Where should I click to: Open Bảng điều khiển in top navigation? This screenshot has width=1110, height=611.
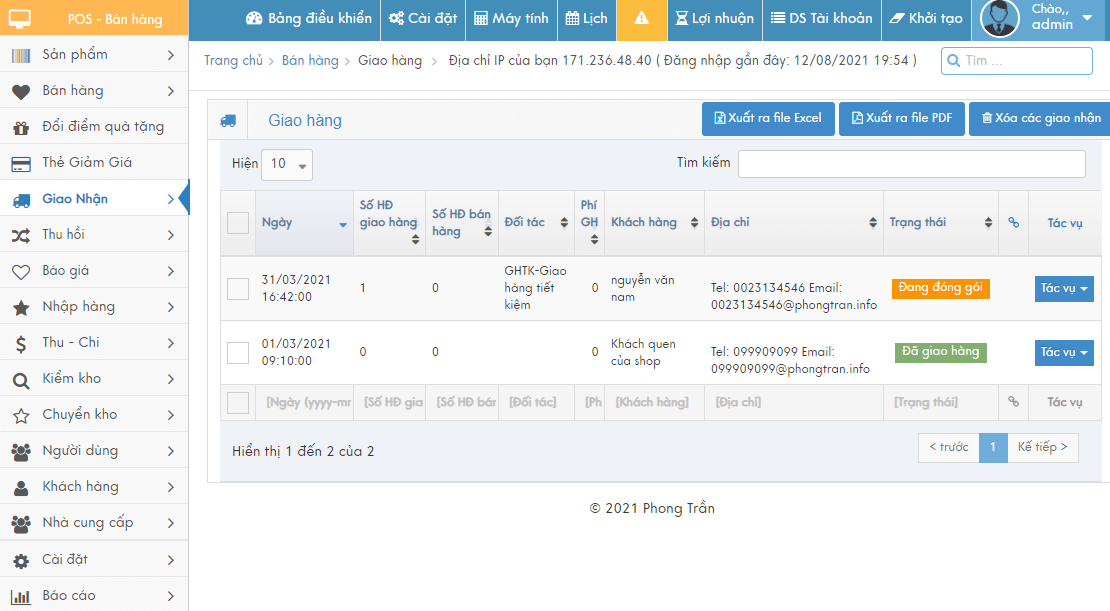(x=308, y=19)
